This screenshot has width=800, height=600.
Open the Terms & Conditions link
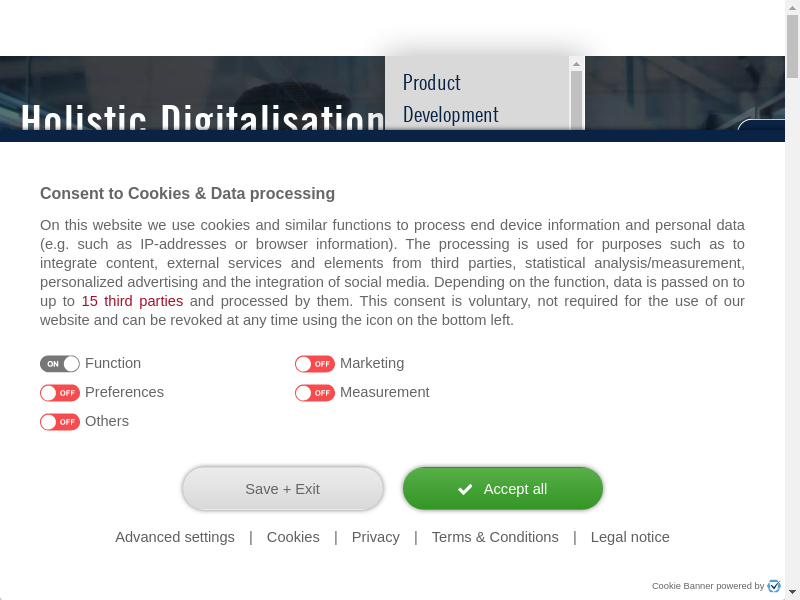tap(495, 537)
